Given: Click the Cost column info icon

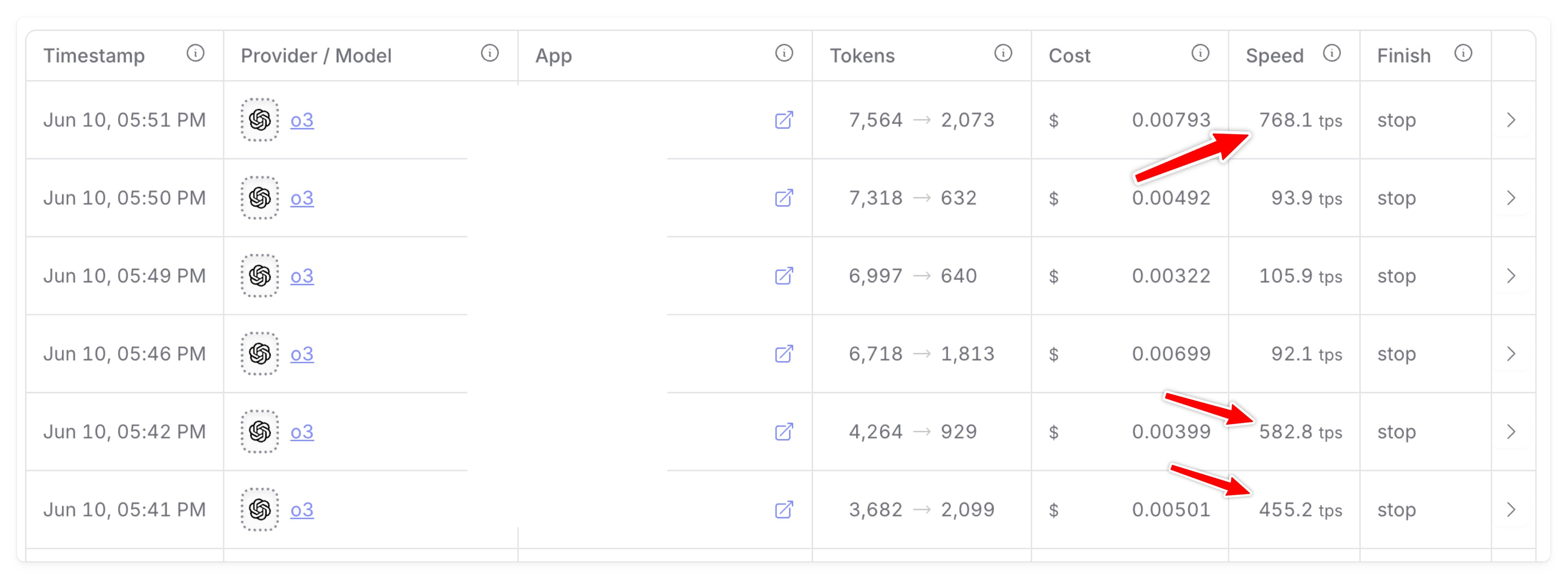Looking at the screenshot, I should pyautogui.click(x=1200, y=54).
